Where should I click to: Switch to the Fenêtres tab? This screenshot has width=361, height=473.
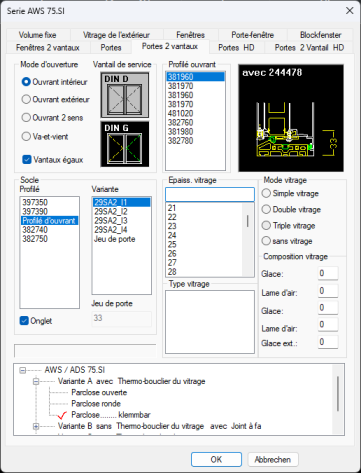[x=190, y=35]
